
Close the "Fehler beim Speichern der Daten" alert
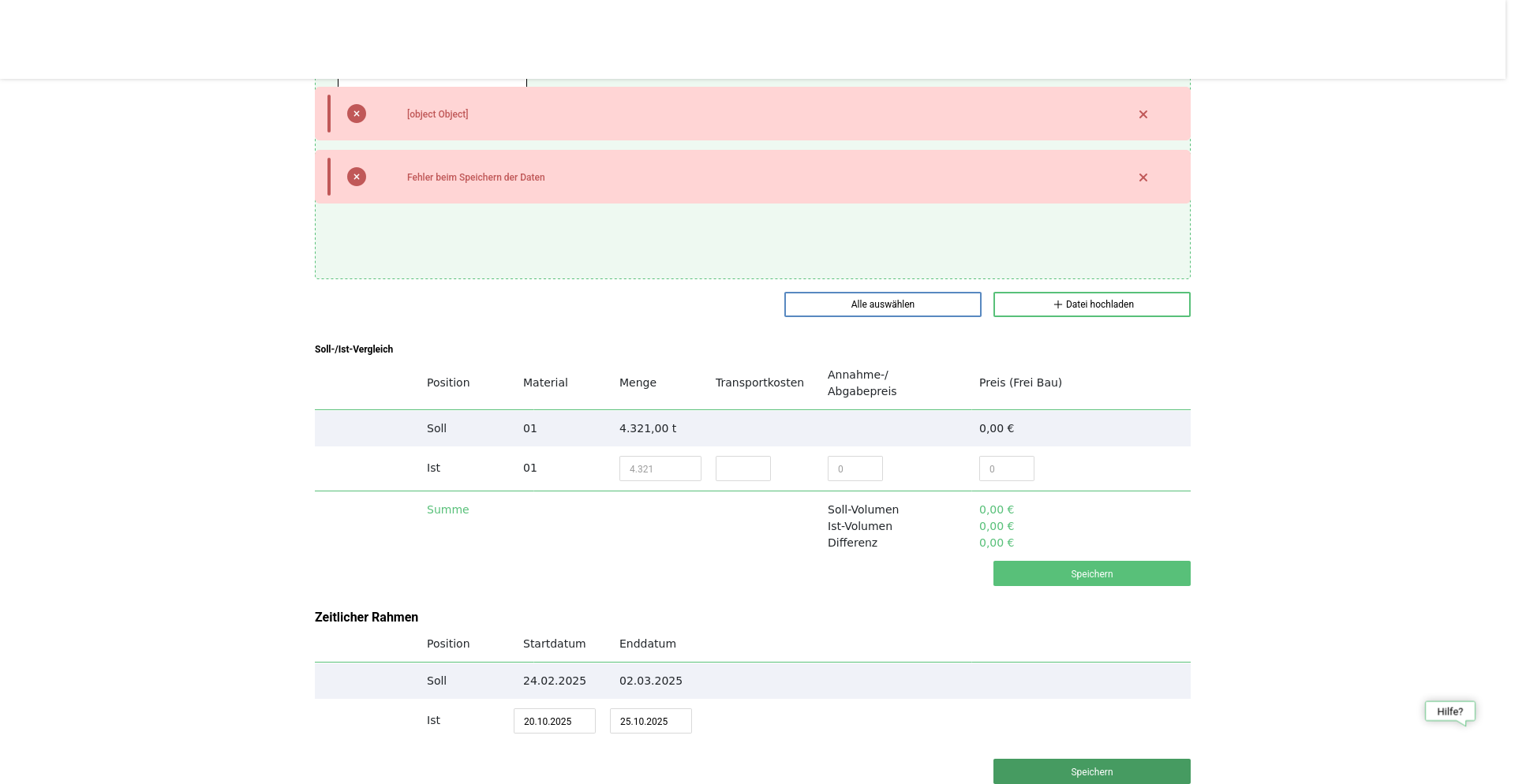[1143, 177]
